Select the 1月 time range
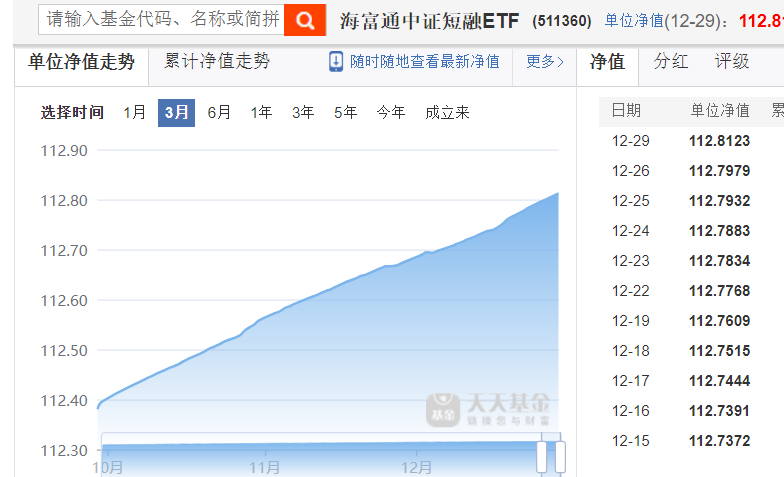Screen dimensions: 784x477 [135, 112]
